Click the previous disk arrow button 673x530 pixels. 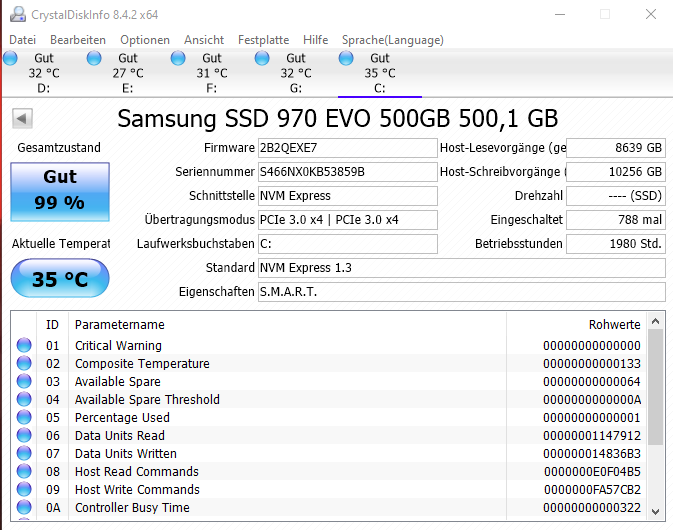(x=22, y=118)
